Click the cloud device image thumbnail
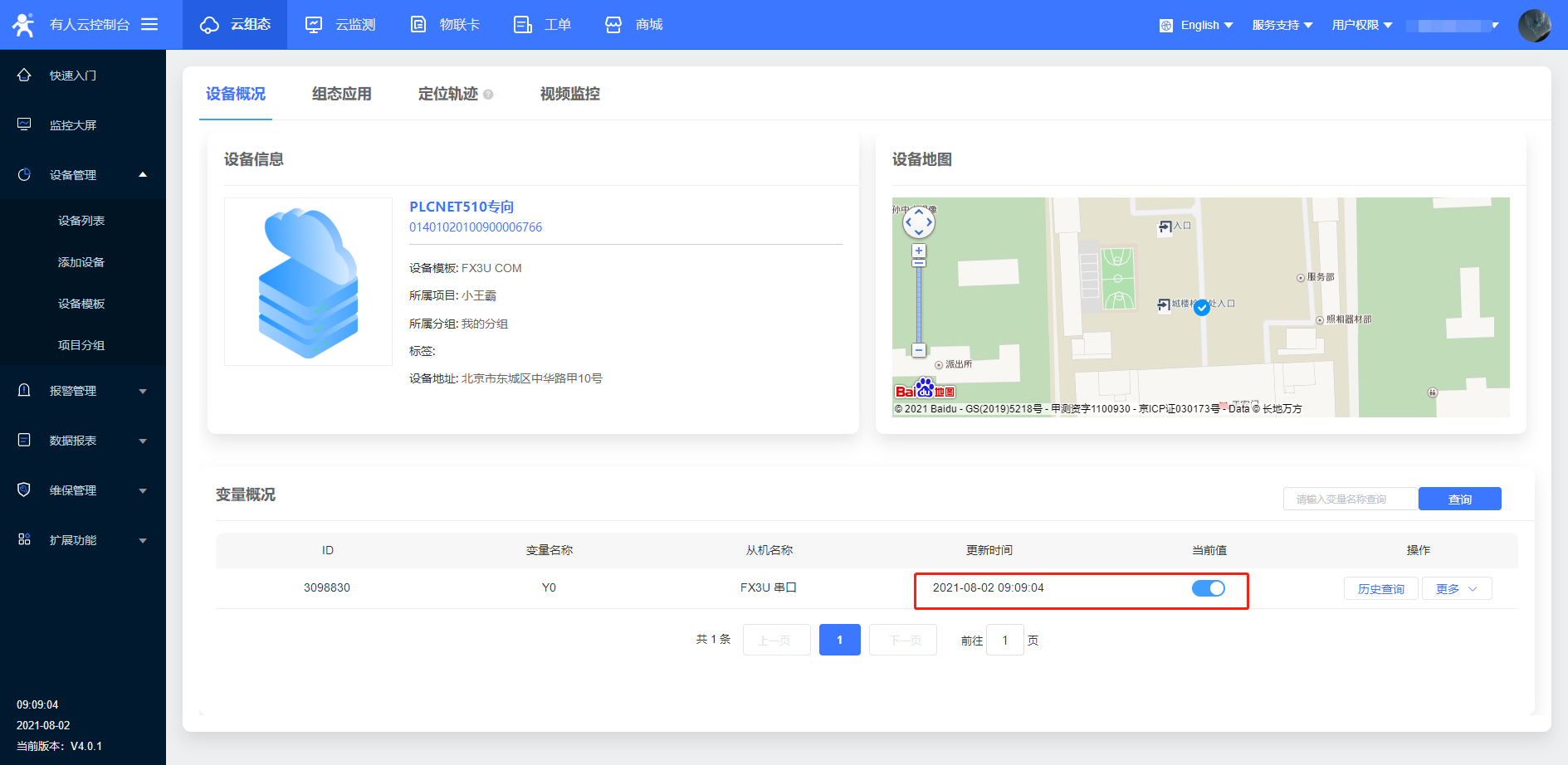 click(x=308, y=281)
